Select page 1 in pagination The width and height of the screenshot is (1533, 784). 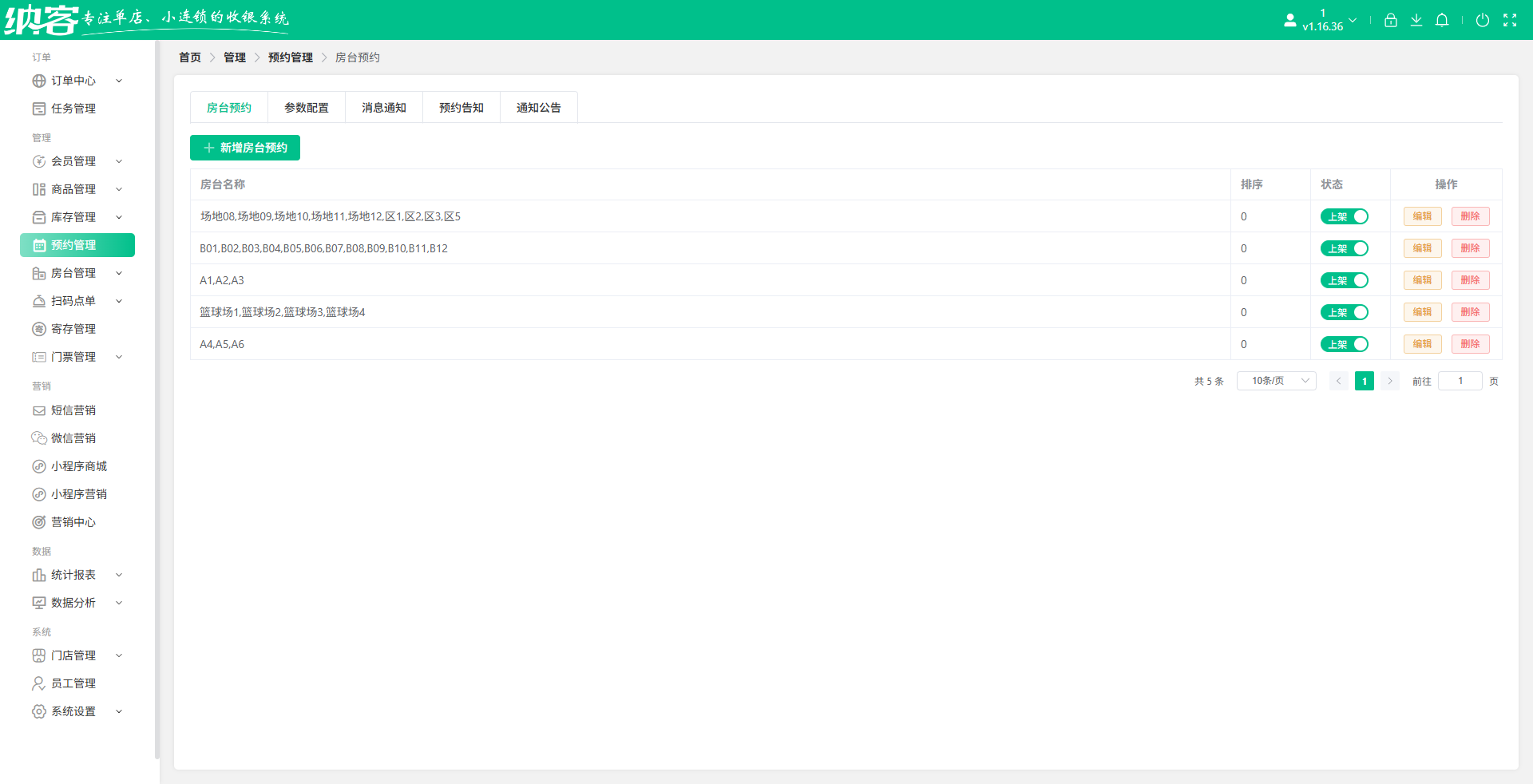coord(1365,381)
